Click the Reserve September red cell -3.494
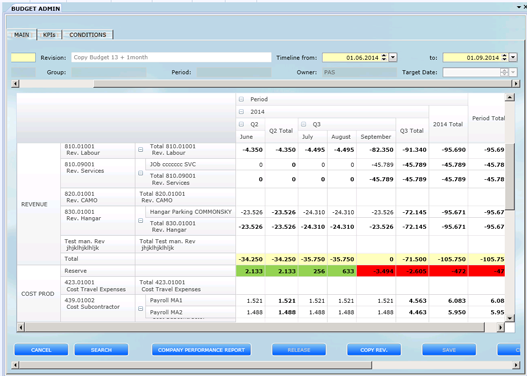 (376, 271)
